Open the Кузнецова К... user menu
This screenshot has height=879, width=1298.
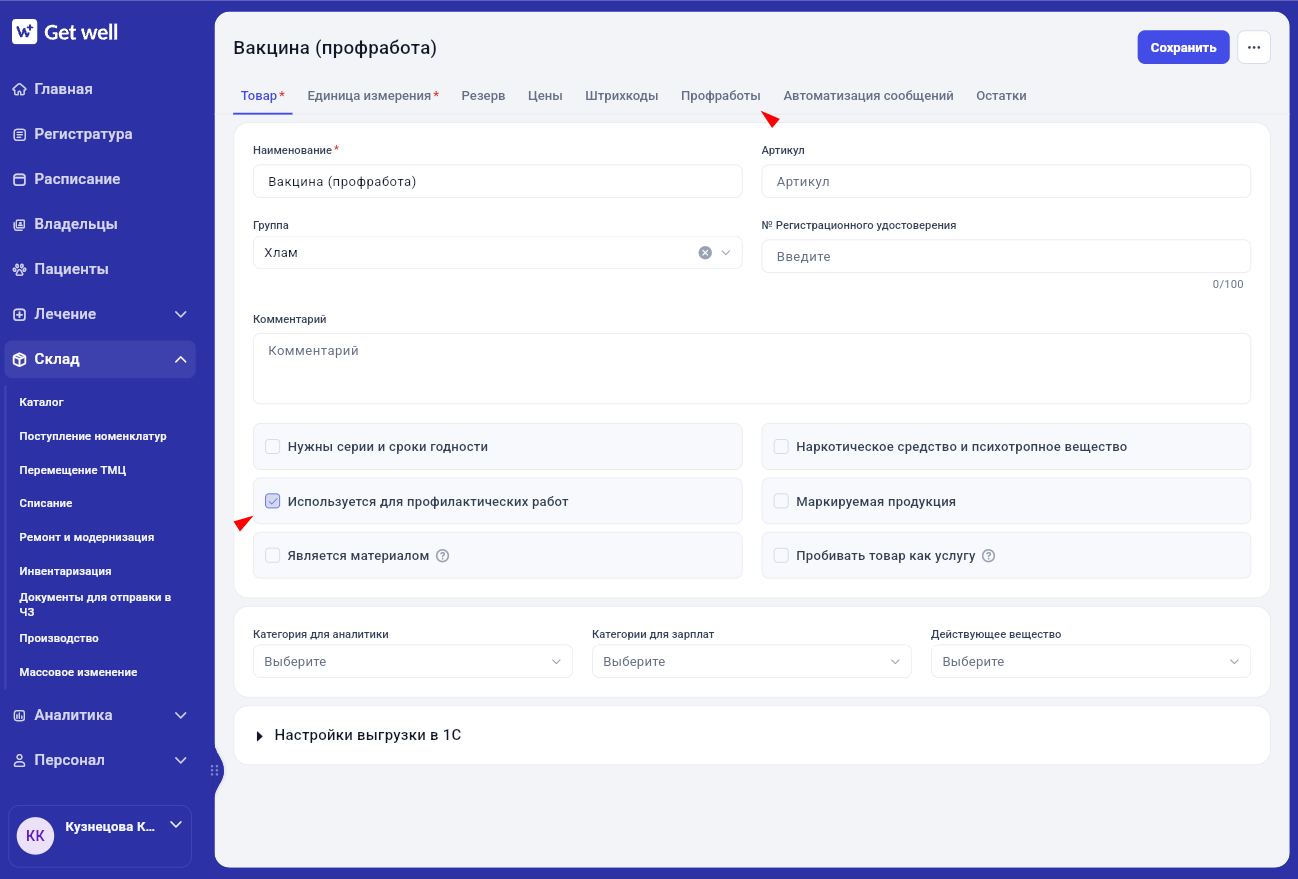[100, 836]
